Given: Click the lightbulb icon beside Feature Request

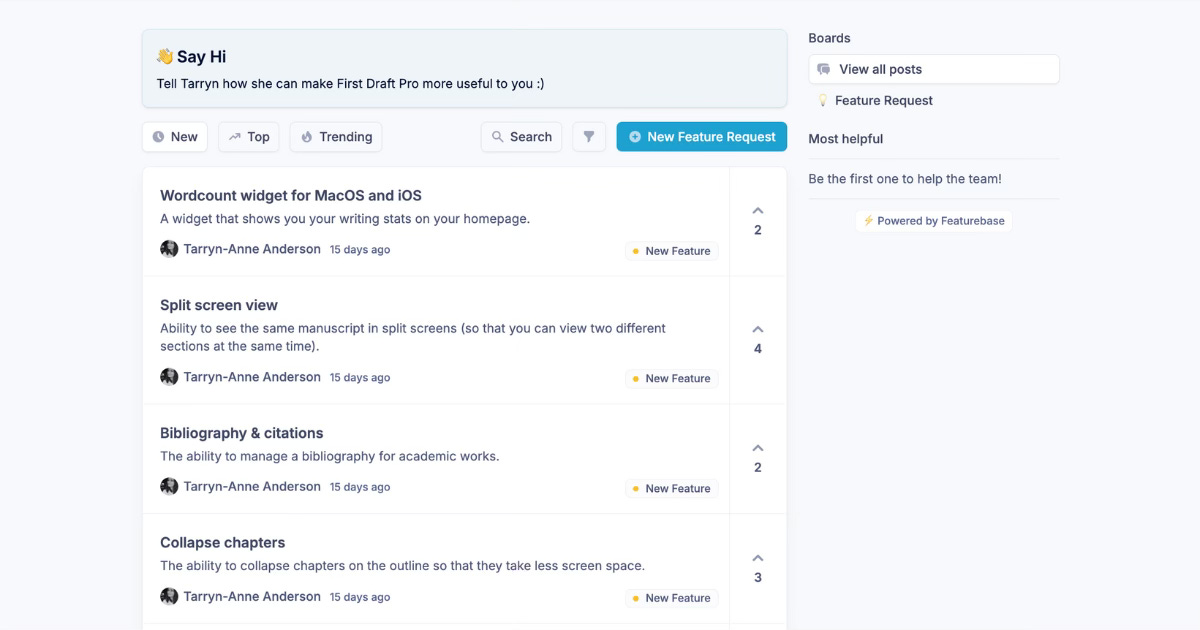Looking at the screenshot, I should [x=823, y=100].
